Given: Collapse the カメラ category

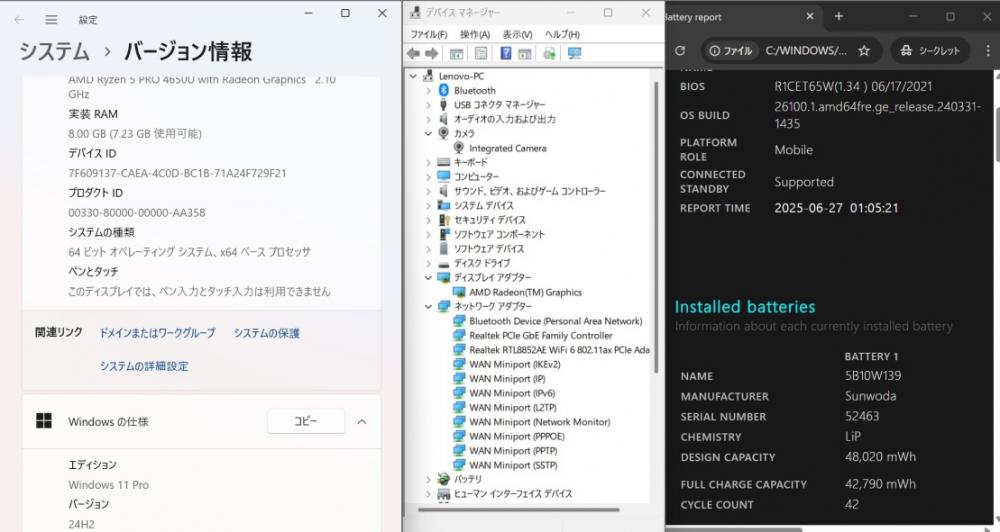Looking at the screenshot, I should pos(429,133).
